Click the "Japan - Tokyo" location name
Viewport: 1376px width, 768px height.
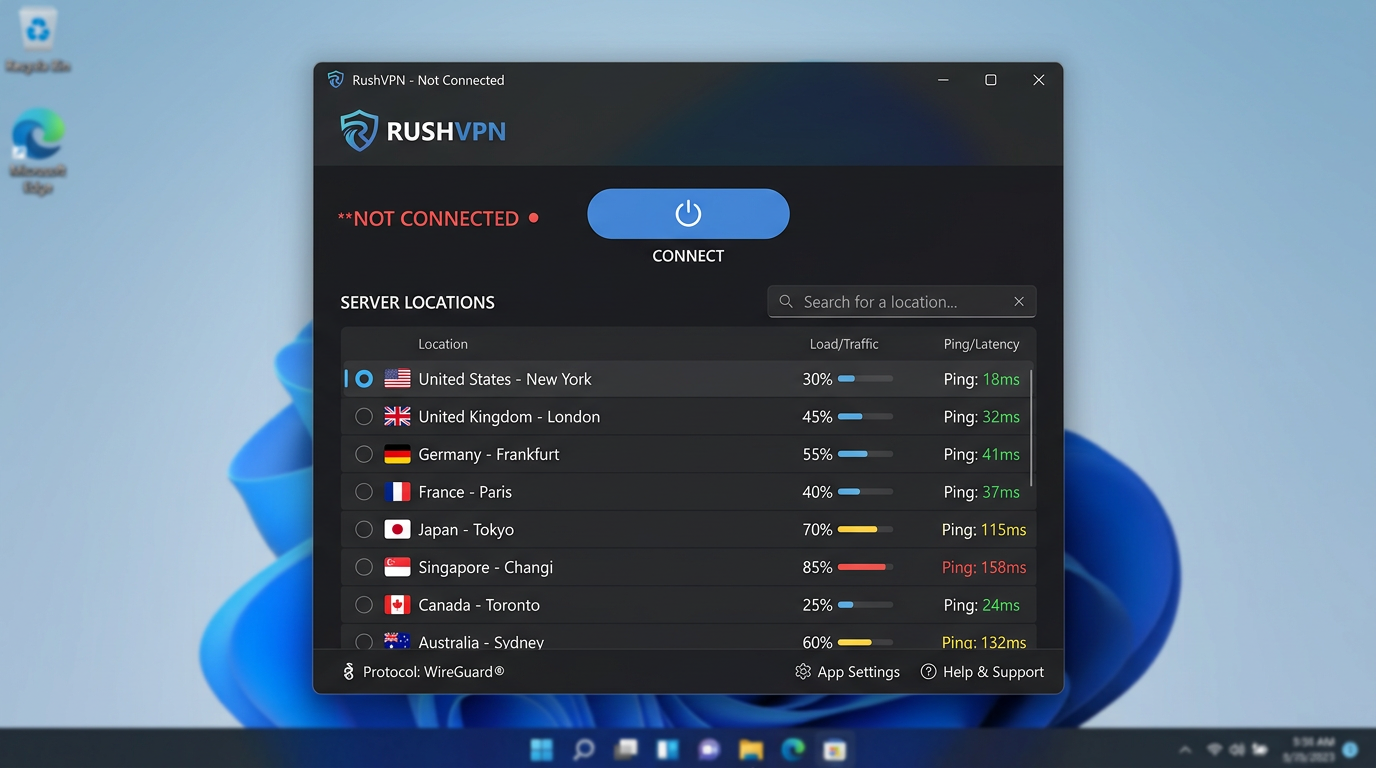[x=466, y=530]
